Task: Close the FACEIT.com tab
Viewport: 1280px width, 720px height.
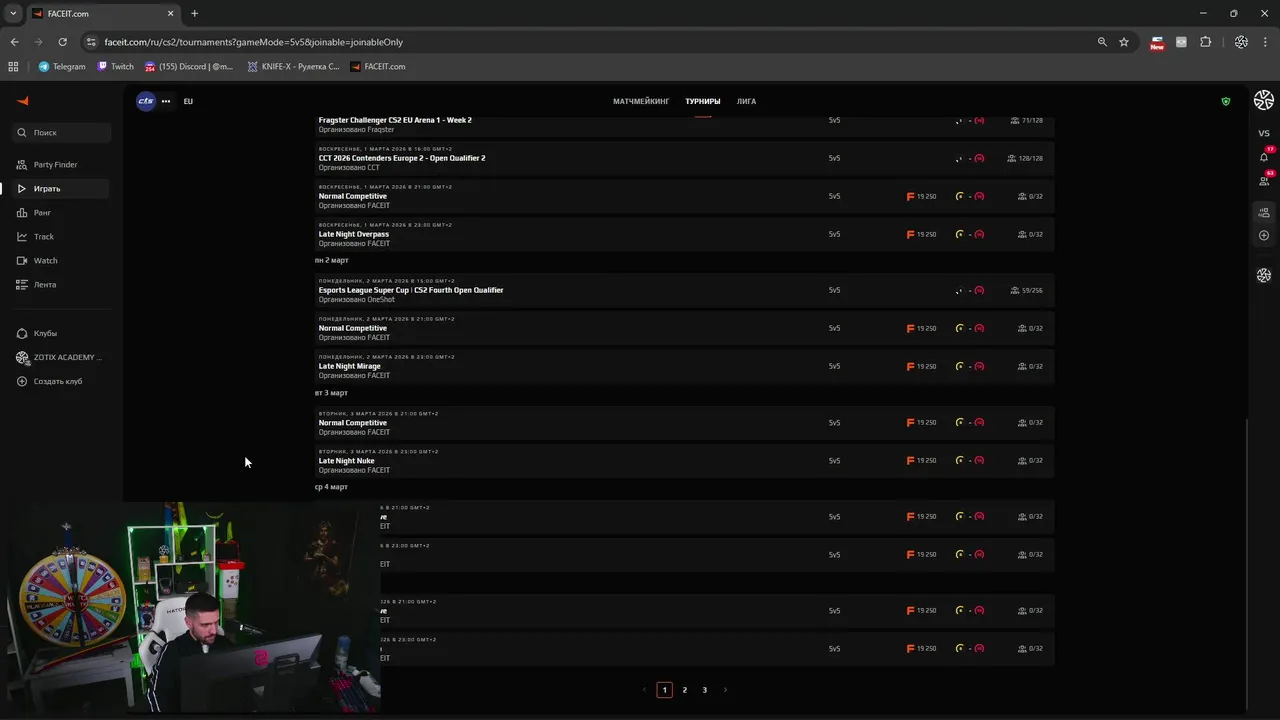Action: pyautogui.click(x=170, y=14)
